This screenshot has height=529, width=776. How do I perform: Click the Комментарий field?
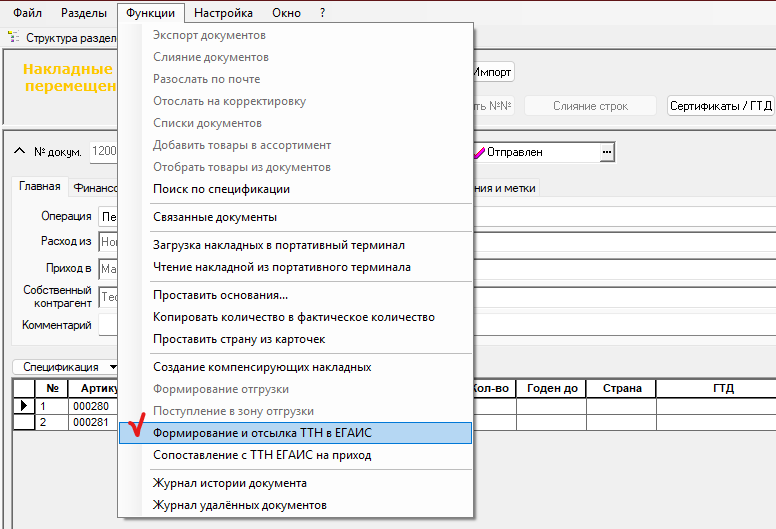(108, 325)
